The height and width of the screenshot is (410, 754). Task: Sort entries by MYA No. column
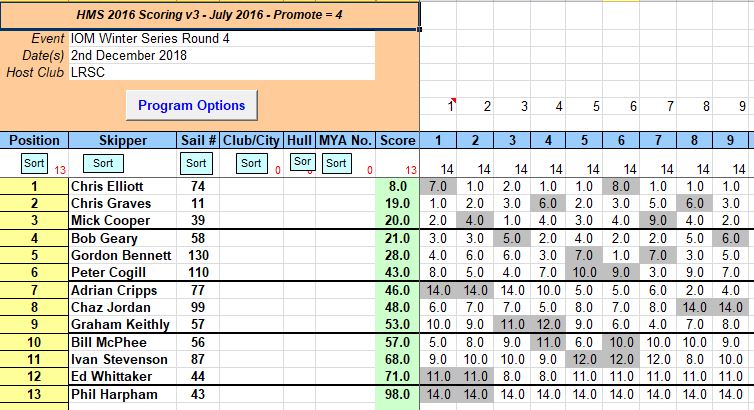(x=336, y=163)
